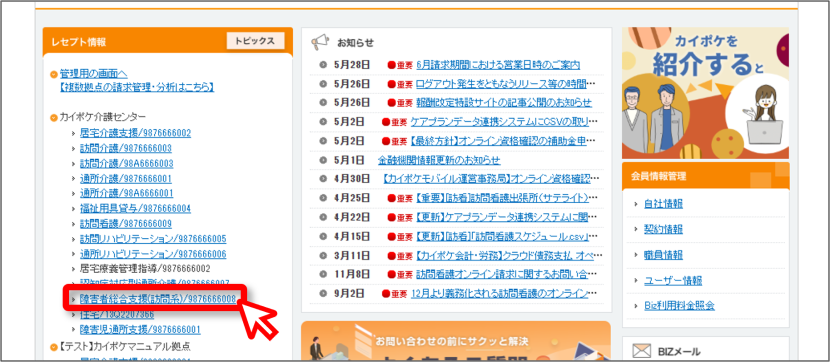Click the orange bullet beside カイポケ介護センター
The height and width of the screenshot is (362, 830).
coord(54,117)
